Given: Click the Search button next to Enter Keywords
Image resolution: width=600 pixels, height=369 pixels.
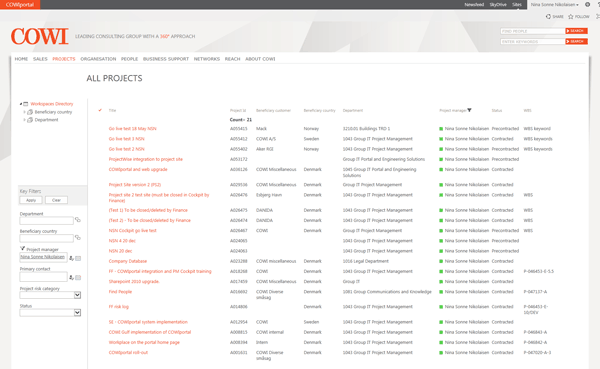Looking at the screenshot, I should 576,41.
